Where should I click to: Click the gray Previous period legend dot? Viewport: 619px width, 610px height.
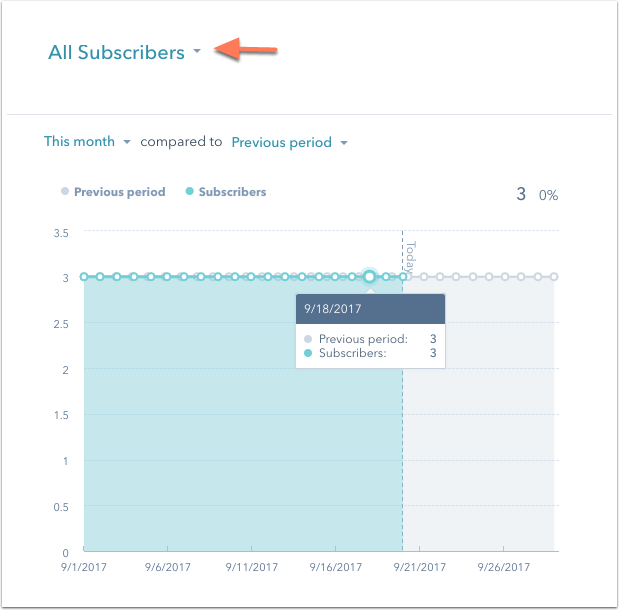[65, 191]
